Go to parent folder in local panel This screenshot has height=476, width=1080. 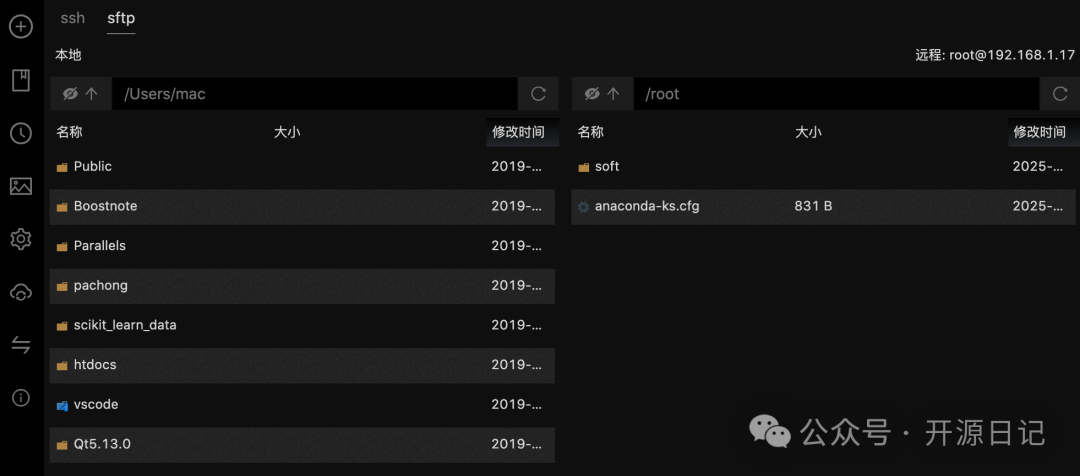92,94
